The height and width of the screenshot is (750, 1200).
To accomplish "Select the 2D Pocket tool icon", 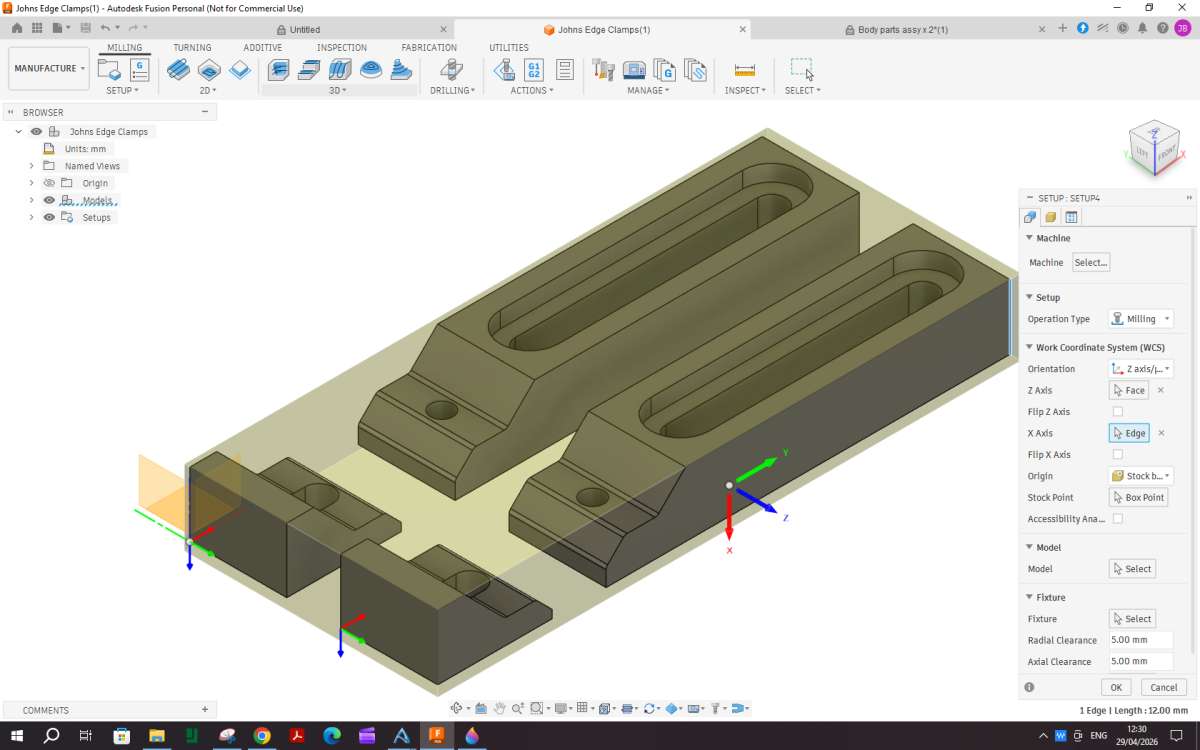I will tap(209, 69).
